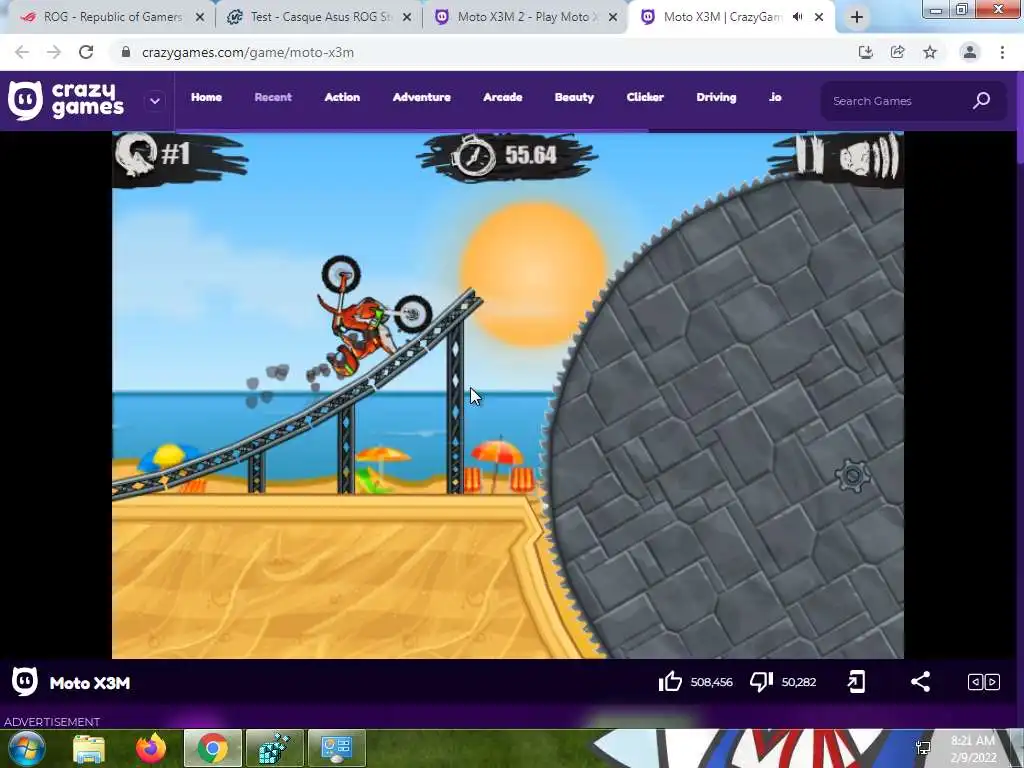
Task: Select the Beauty category
Action: (574, 97)
